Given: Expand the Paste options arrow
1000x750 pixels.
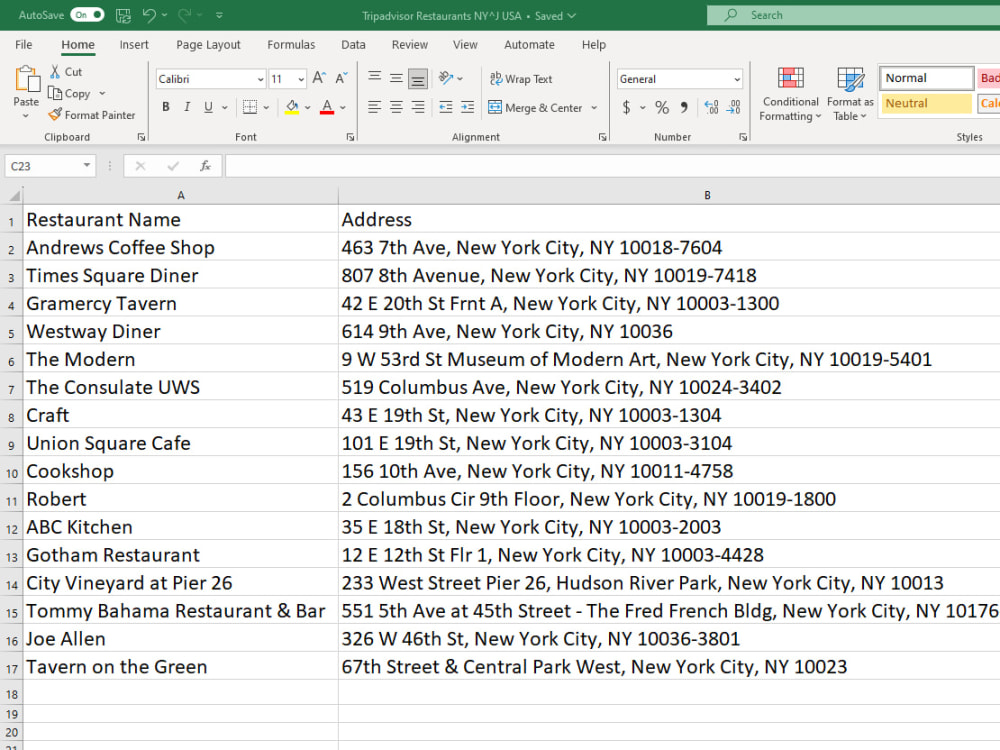Looking at the screenshot, I should (26, 116).
